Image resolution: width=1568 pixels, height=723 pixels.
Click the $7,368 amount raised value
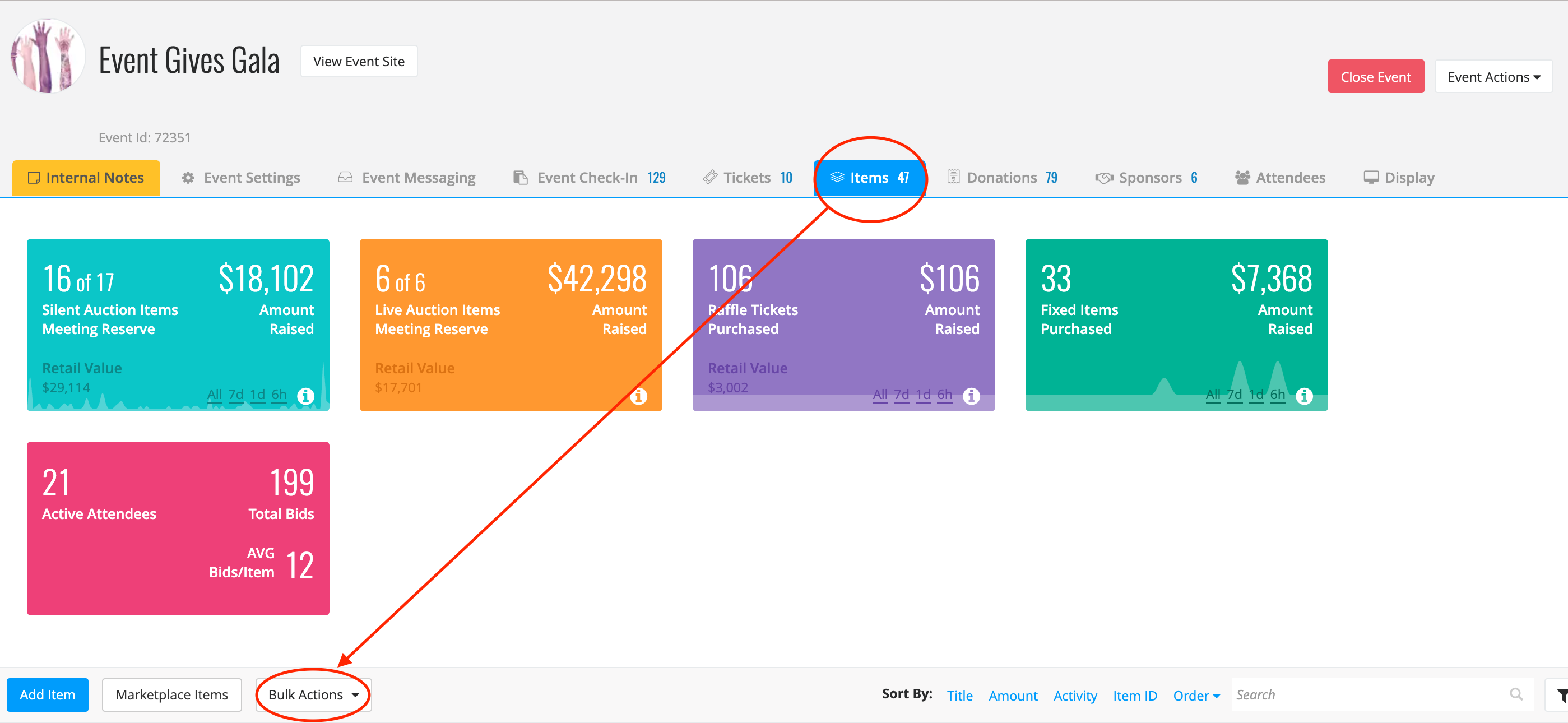pyautogui.click(x=1272, y=279)
